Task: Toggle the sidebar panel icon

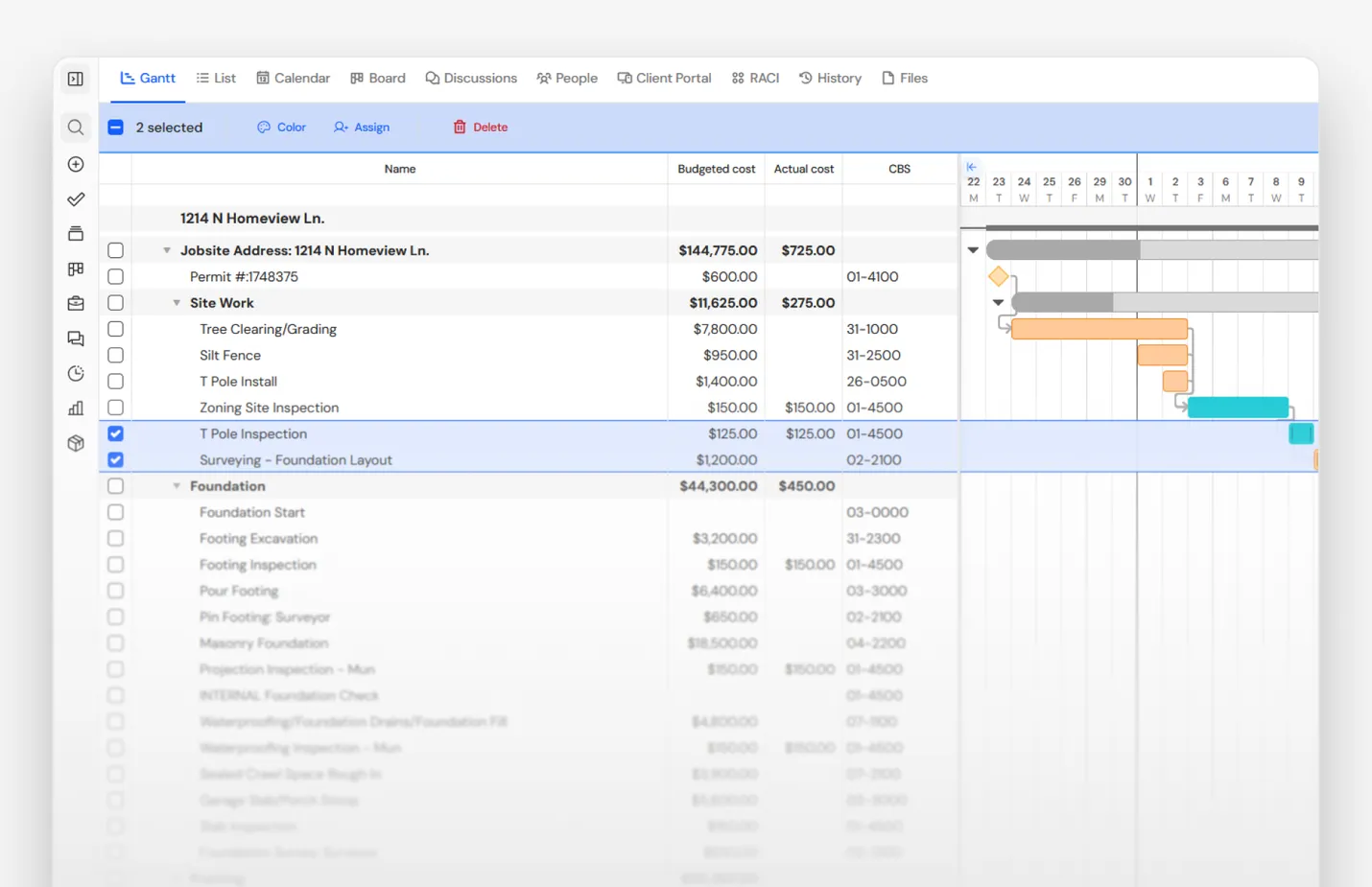Action: [x=76, y=79]
